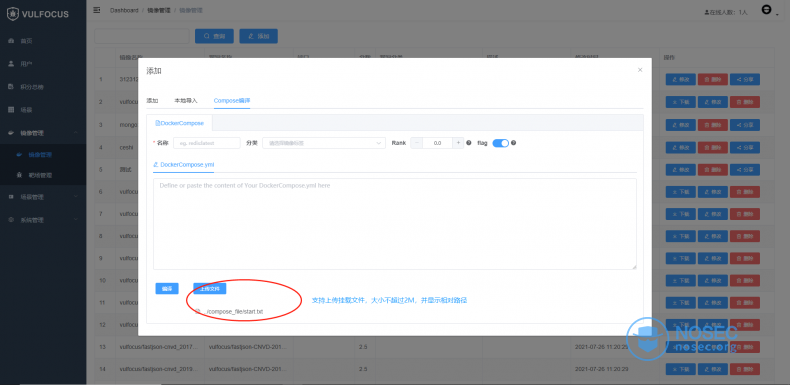This screenshot has height=385, width=790.
Task: Click the blue 编译 button
Action: pyautogui.click(x=167, y=289)
